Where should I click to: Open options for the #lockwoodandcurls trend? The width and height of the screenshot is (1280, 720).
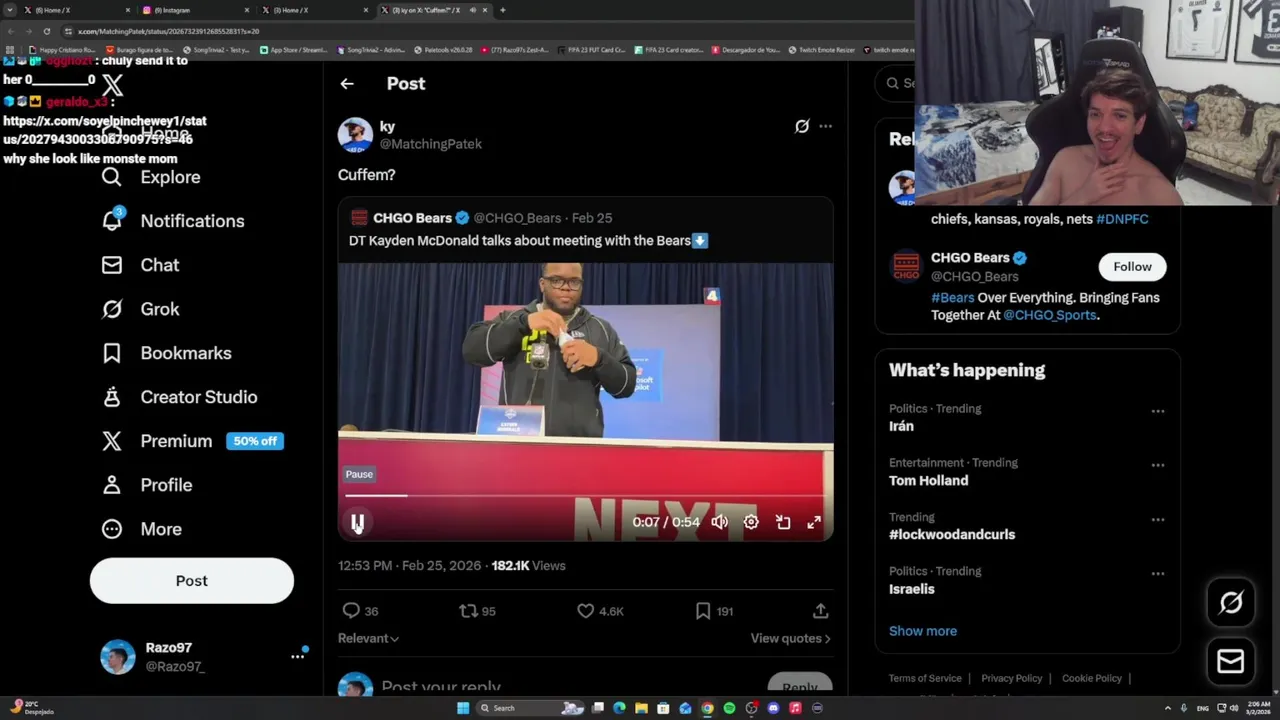pyautogui.click(x=1157, y=519)
